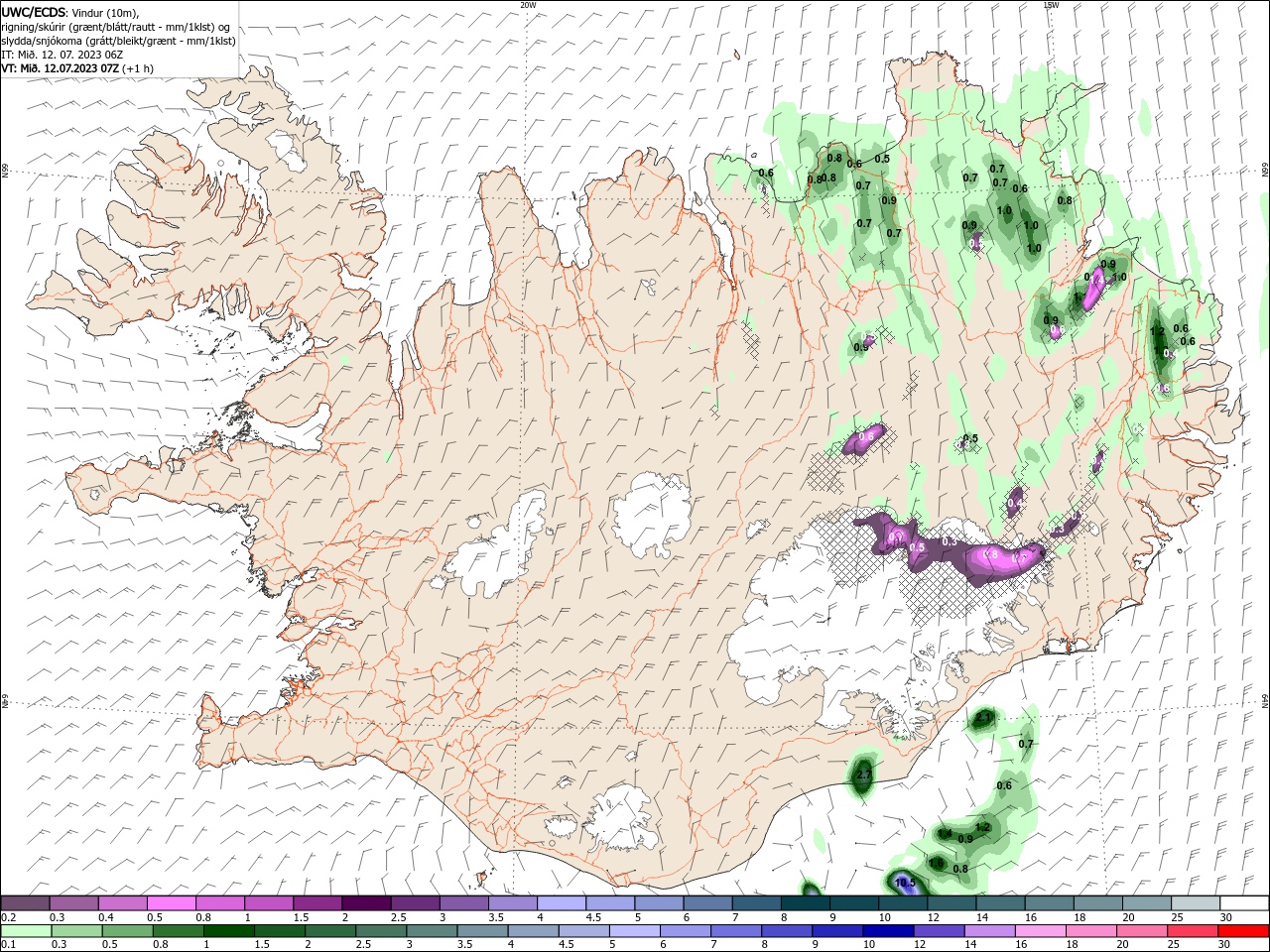Select the dark teal top-scale swatch at 8
Image resolution: width=1270 pixels, height=952 pixels.
[805, 903]
